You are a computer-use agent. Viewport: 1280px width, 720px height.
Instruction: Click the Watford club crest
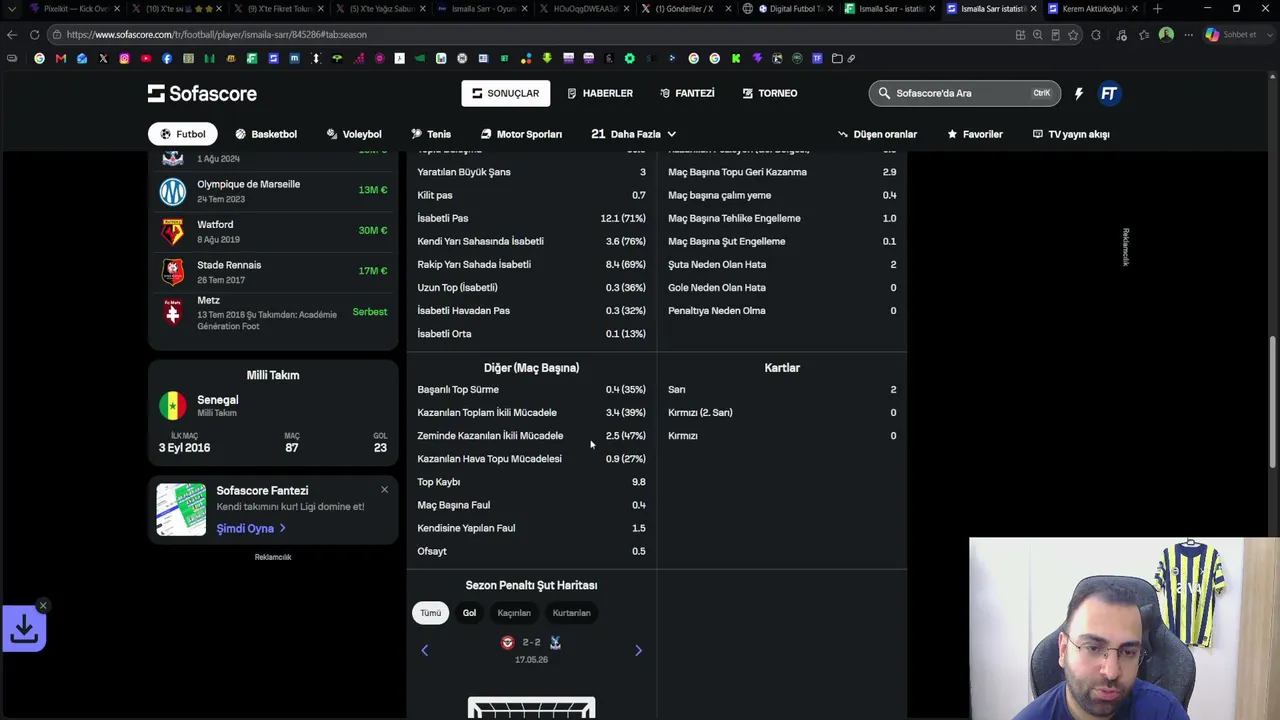[173, 231]
